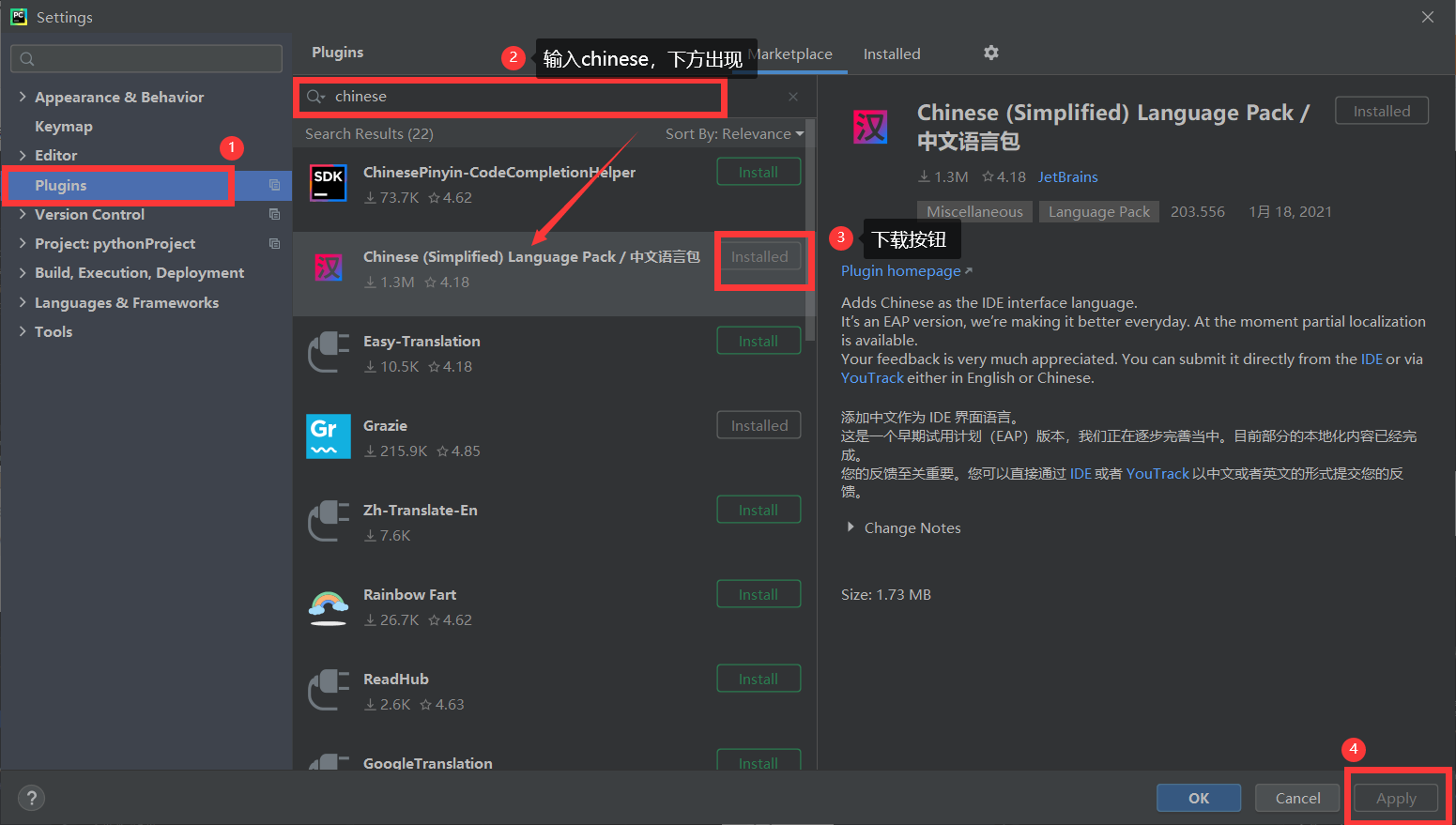Install the Rainbow Fart plugin
This screenshot has width=1456, height=825.
pos(759,594)
